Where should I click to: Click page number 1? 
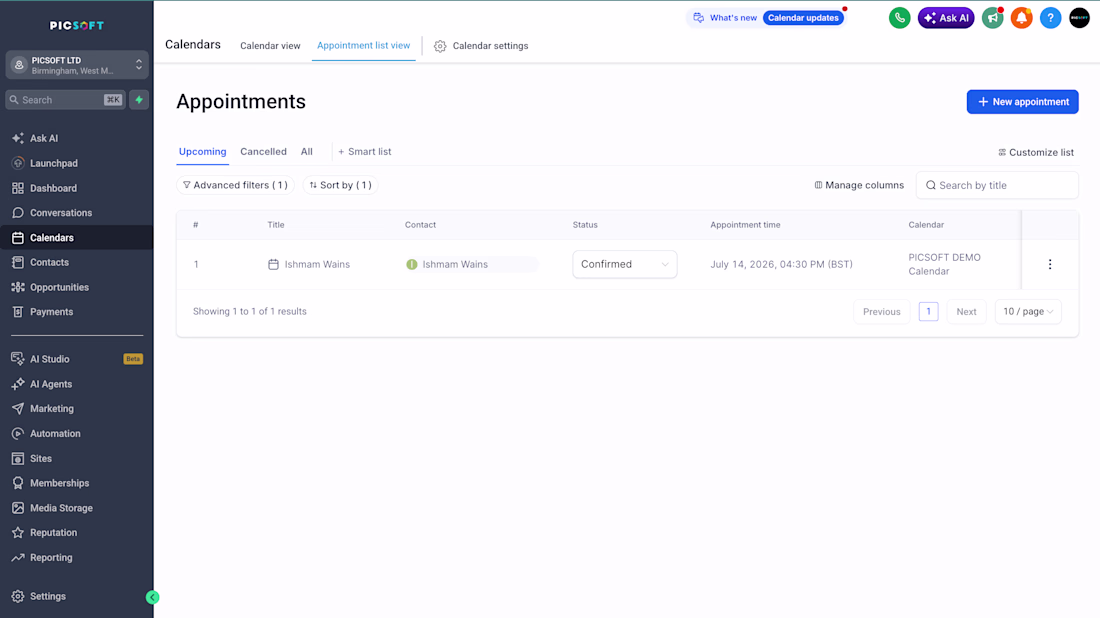[928, 311]
